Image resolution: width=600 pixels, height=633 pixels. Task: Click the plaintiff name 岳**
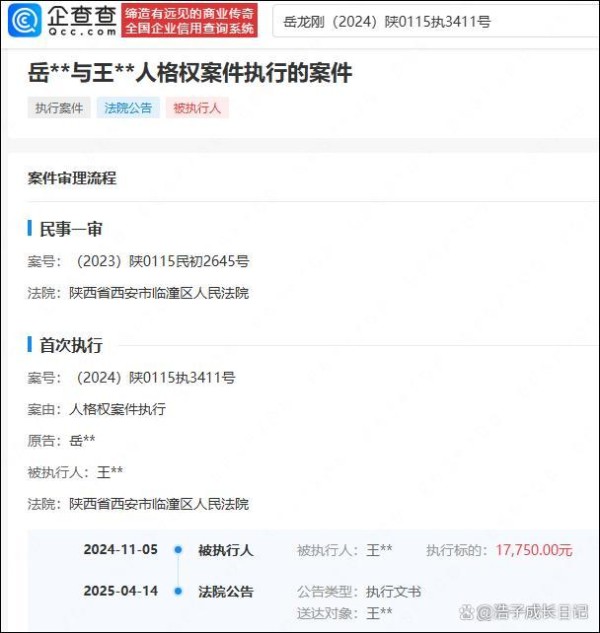click(x=82, y=440)
